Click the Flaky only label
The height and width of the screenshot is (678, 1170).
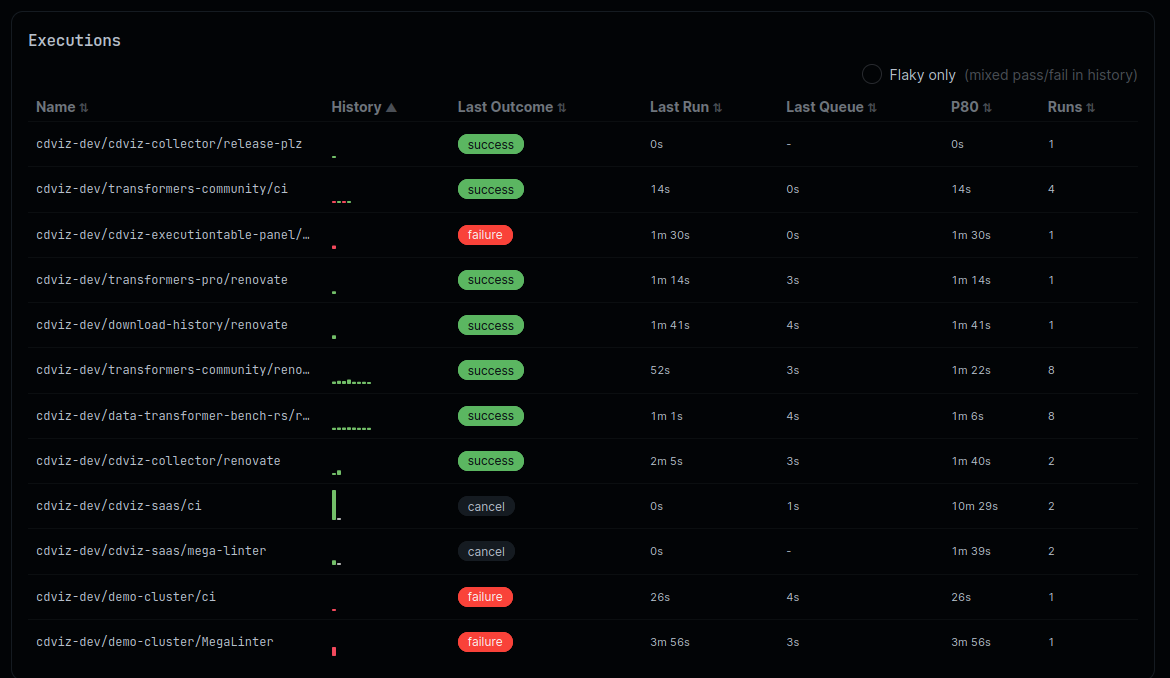[x=922, y=75]
